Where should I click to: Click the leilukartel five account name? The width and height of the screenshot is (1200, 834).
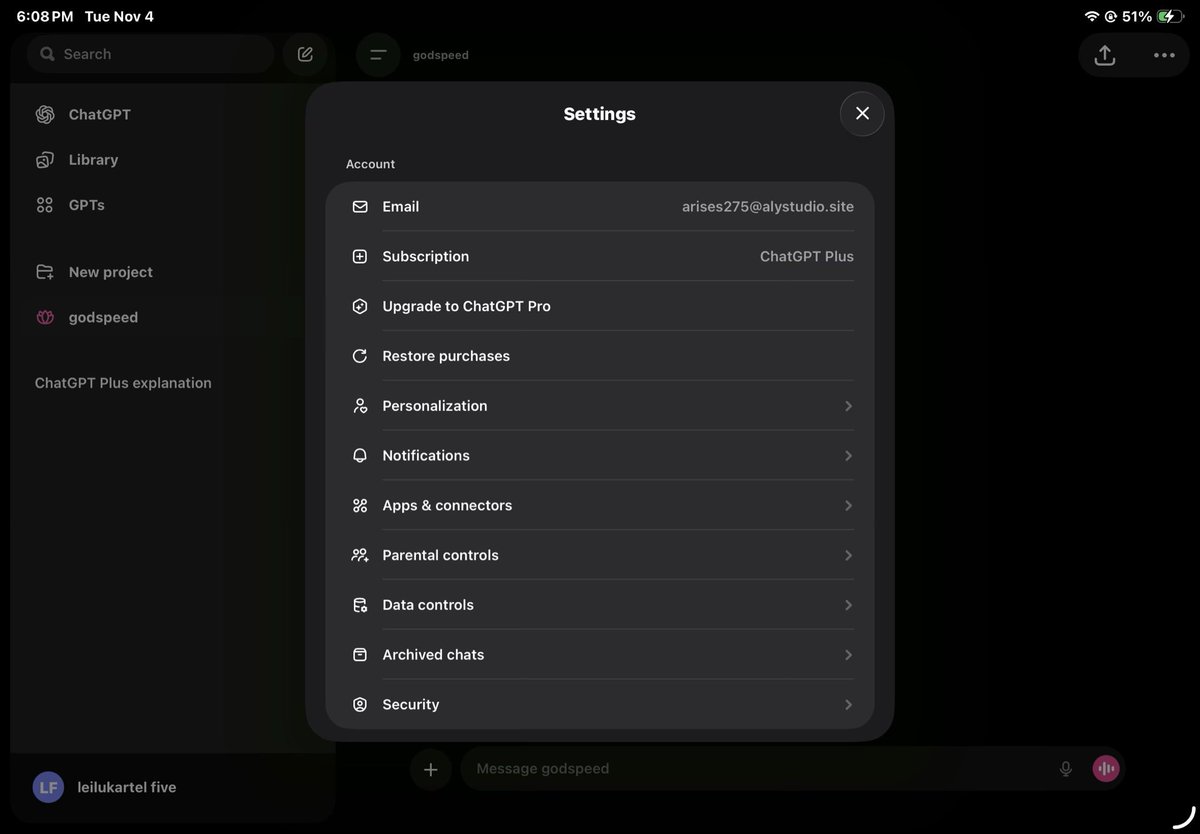point(127,787)
